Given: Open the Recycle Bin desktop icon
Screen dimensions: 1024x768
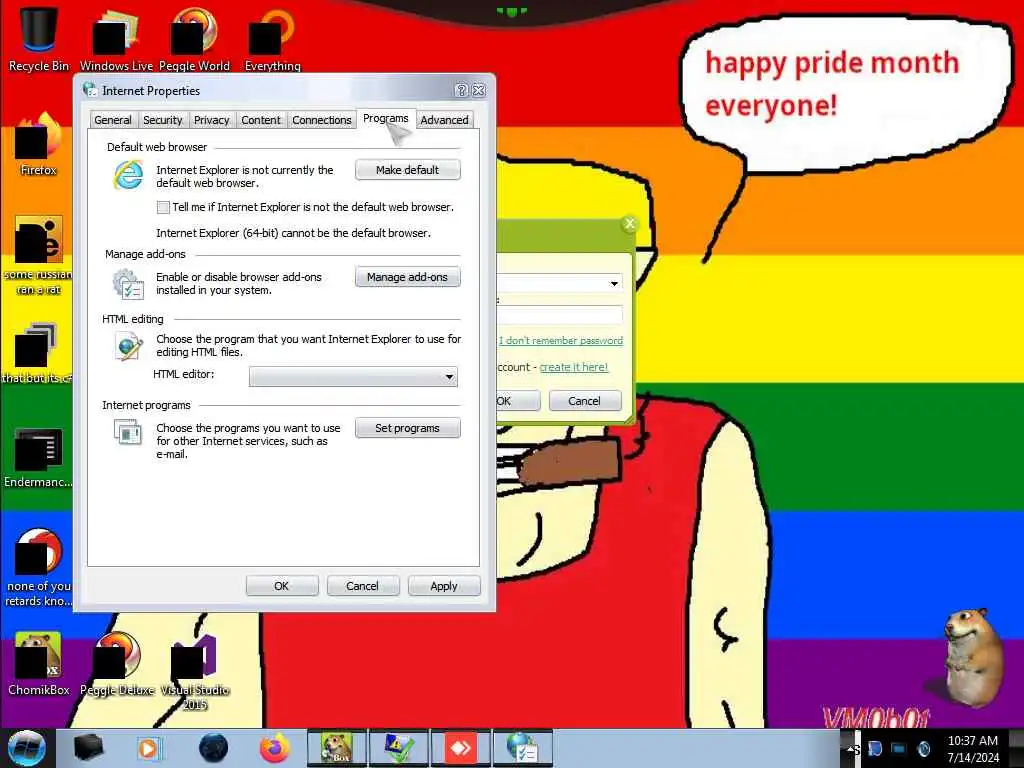Looking at the screenshot, I should click(39, 39).
